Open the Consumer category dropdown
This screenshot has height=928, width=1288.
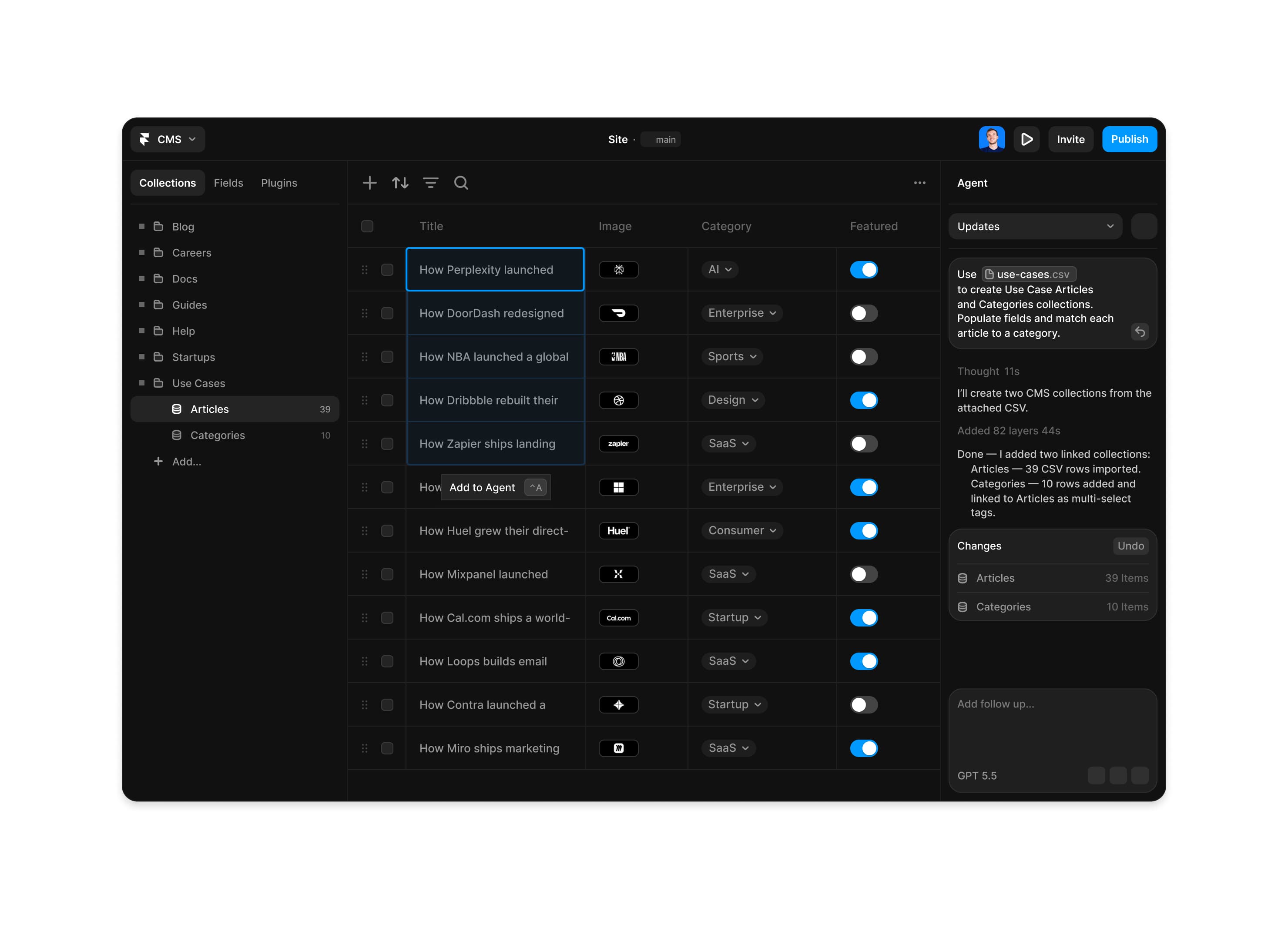pos(741,531)
